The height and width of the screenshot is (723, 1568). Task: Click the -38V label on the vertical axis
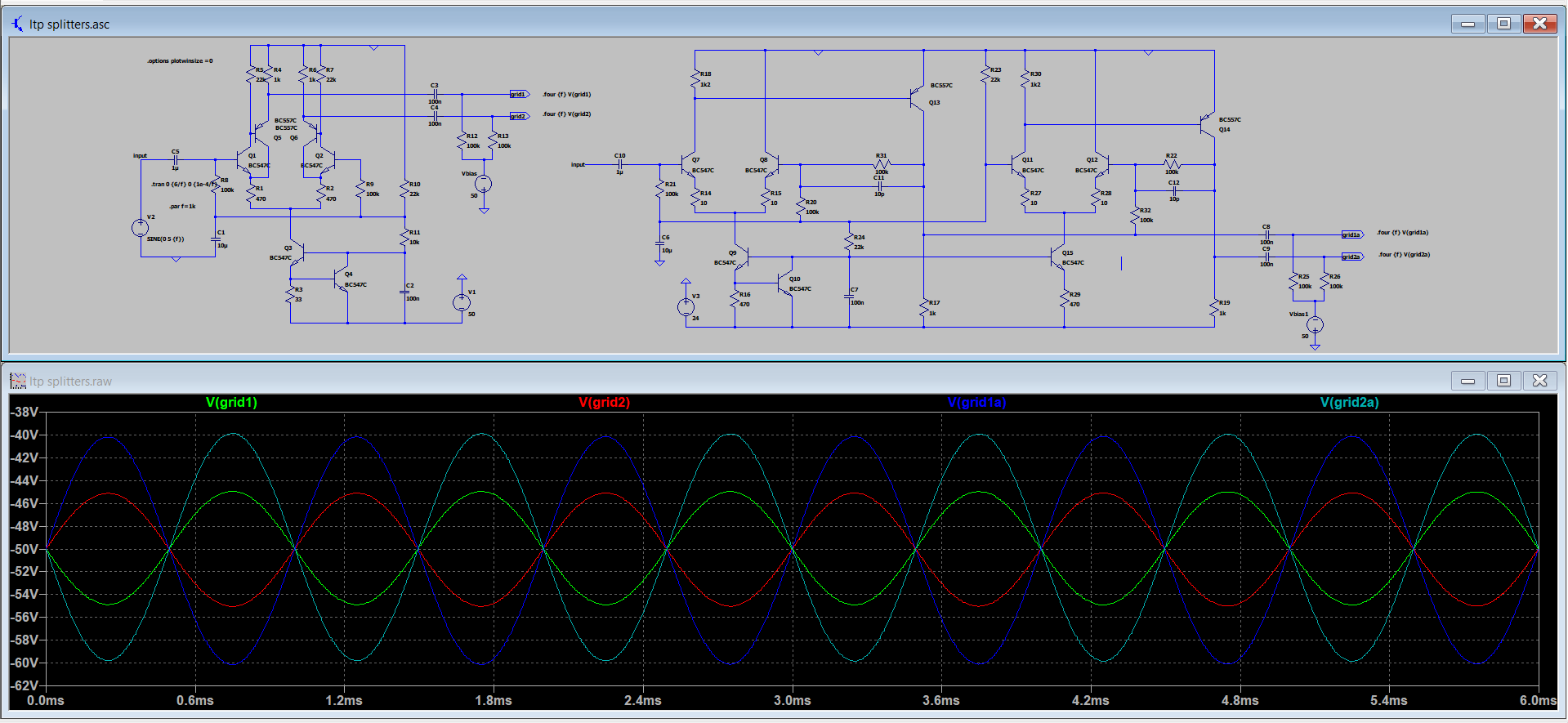coord(24,412)
